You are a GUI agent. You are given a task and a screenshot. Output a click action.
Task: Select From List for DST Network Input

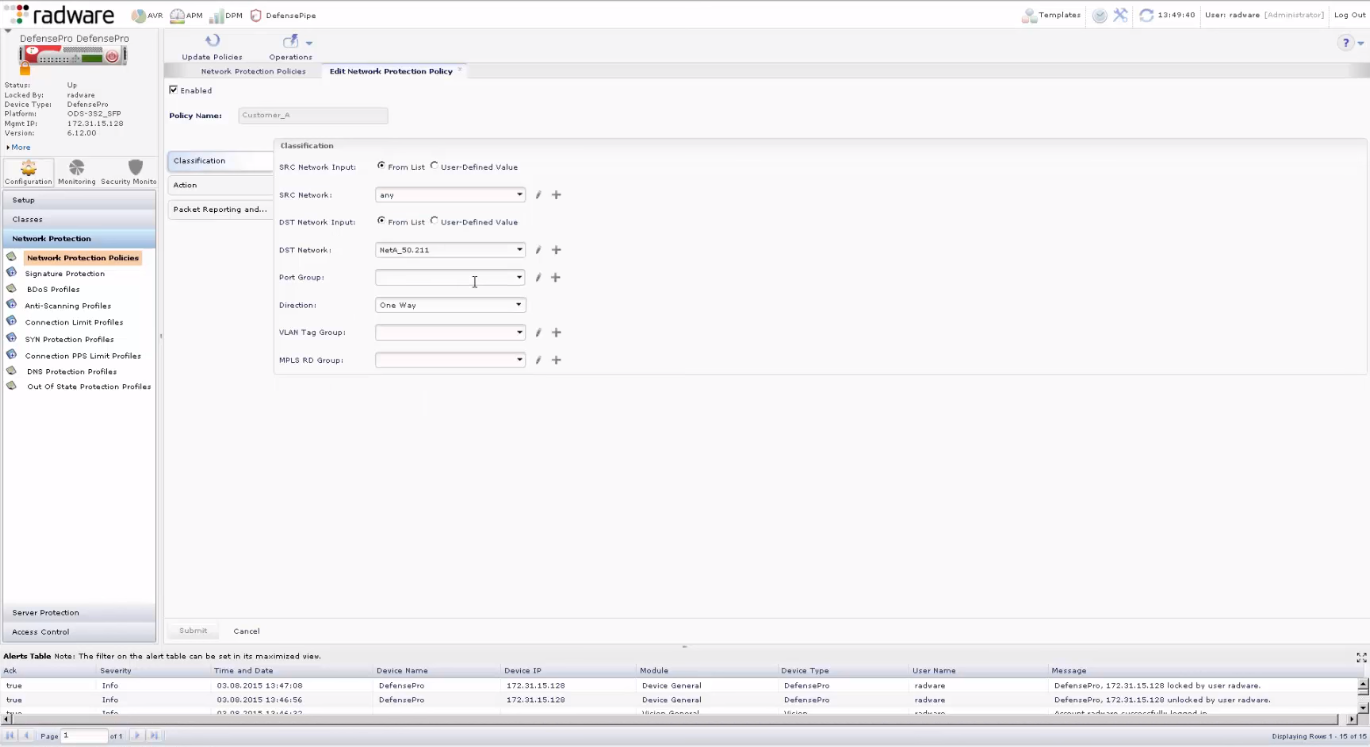click(x=381, y=221)
